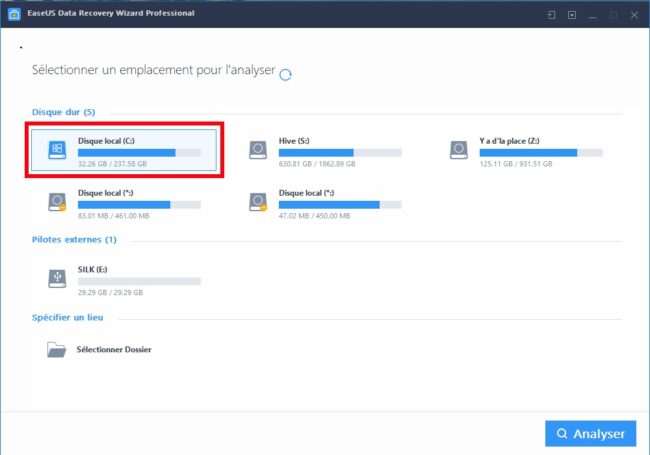This screenshot has height=455, width=650.
Task: Click the Y a d'la place (Z:) usage bar
Action: pos(541,153)
